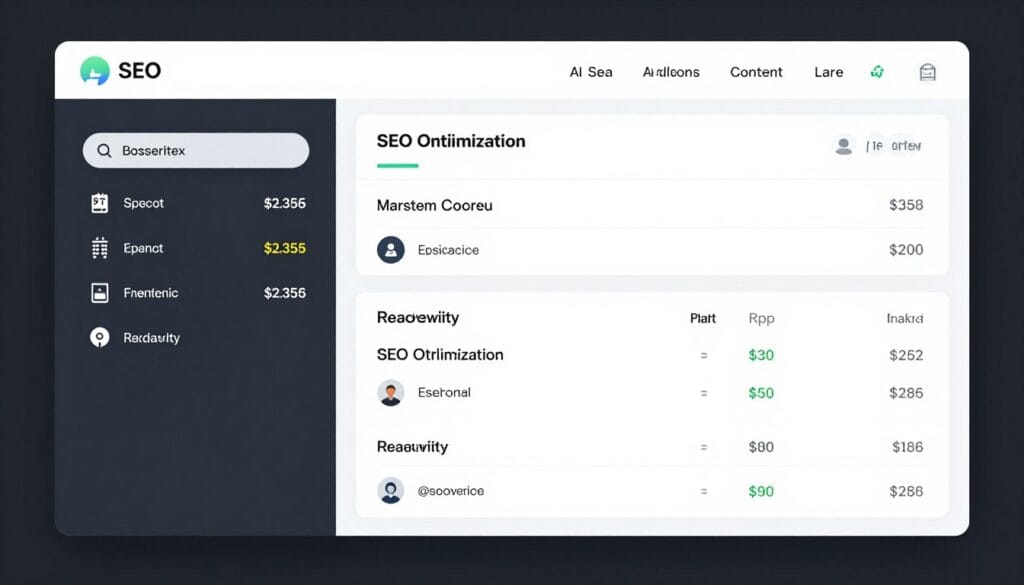This screenshot has width=1024, height=585.
Task: Click the Platt column header
Action: tap(703, 319)
